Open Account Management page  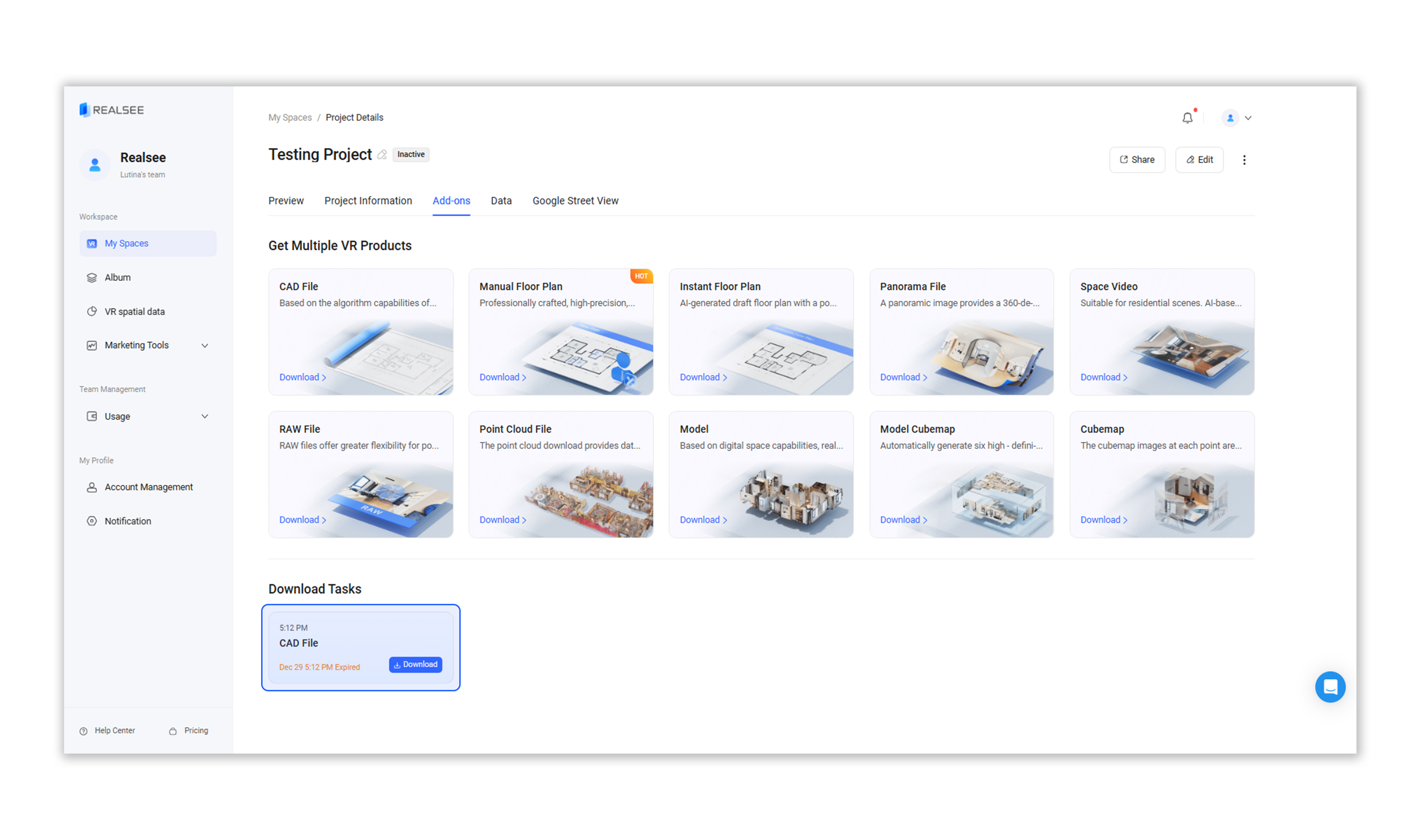(148, 487)
